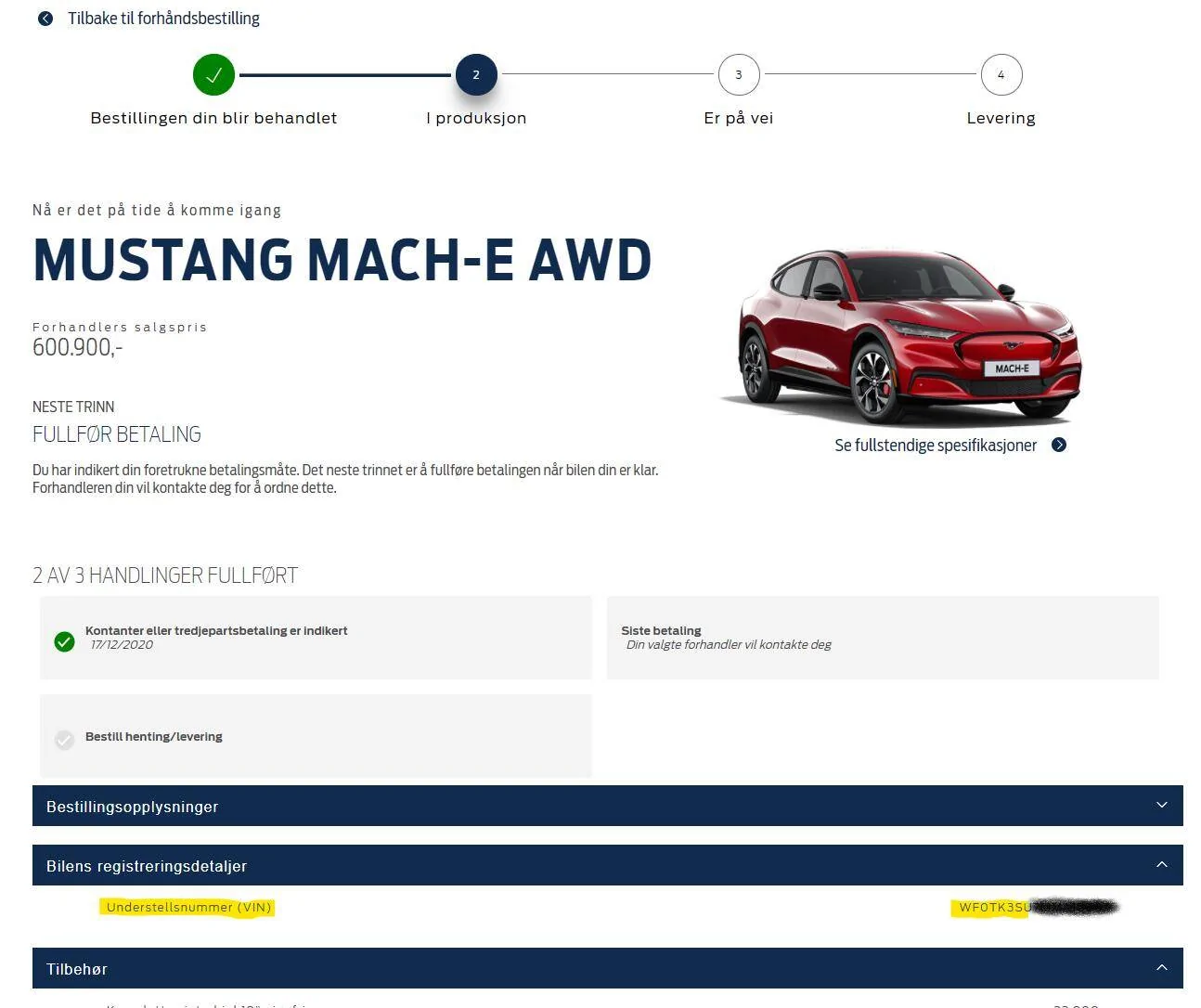Click chevron on Bestillingsopplysninger bar
1201x1008 pixels.
(1161, 805)
